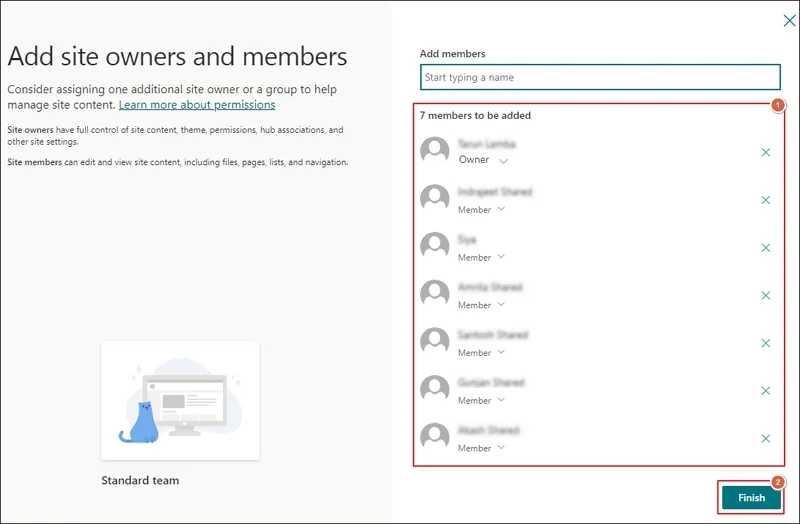Click the avatar of second person, Indrajeet Shared
This screenshot has width=800, height=524.
[x=435, y=198]
